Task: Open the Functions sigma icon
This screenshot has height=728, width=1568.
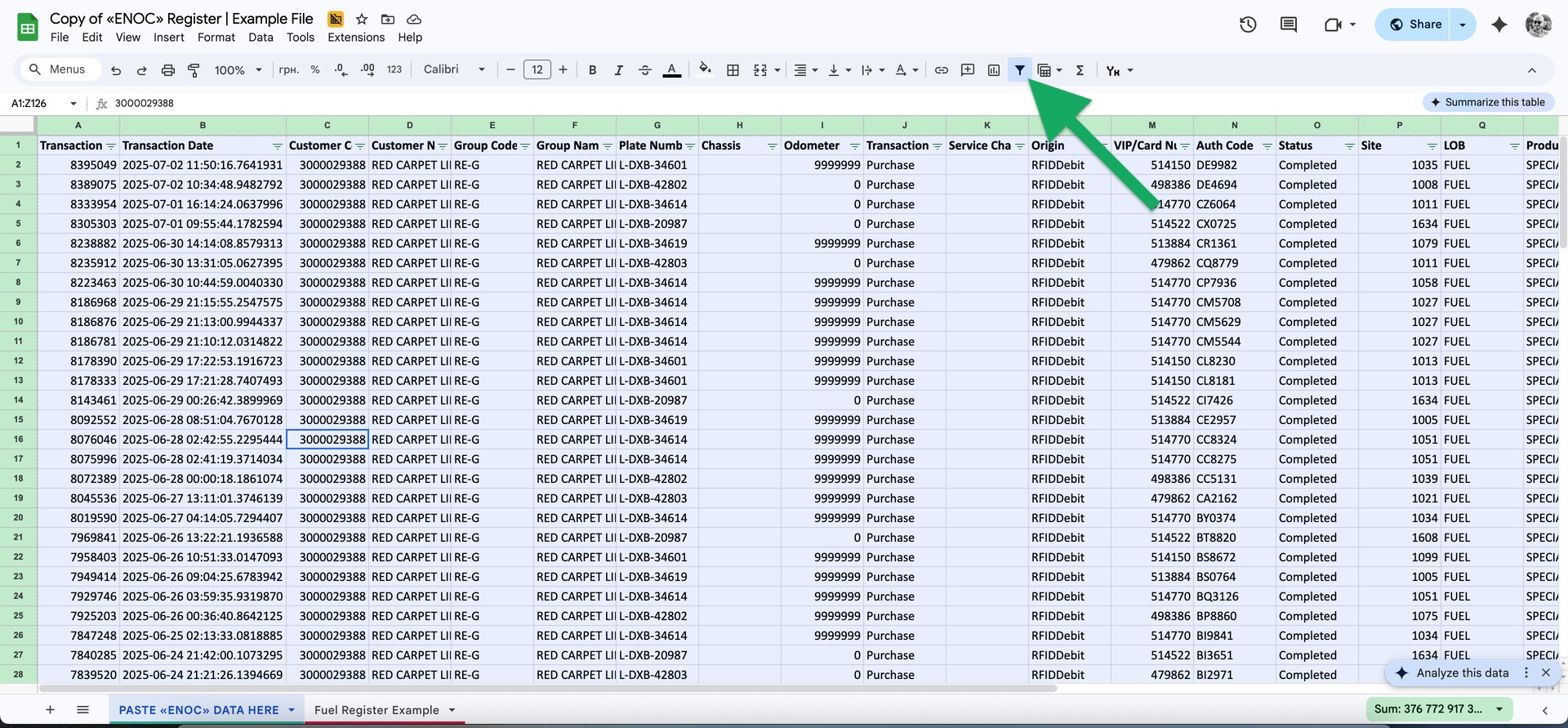Action: [x=1080, y=70]
